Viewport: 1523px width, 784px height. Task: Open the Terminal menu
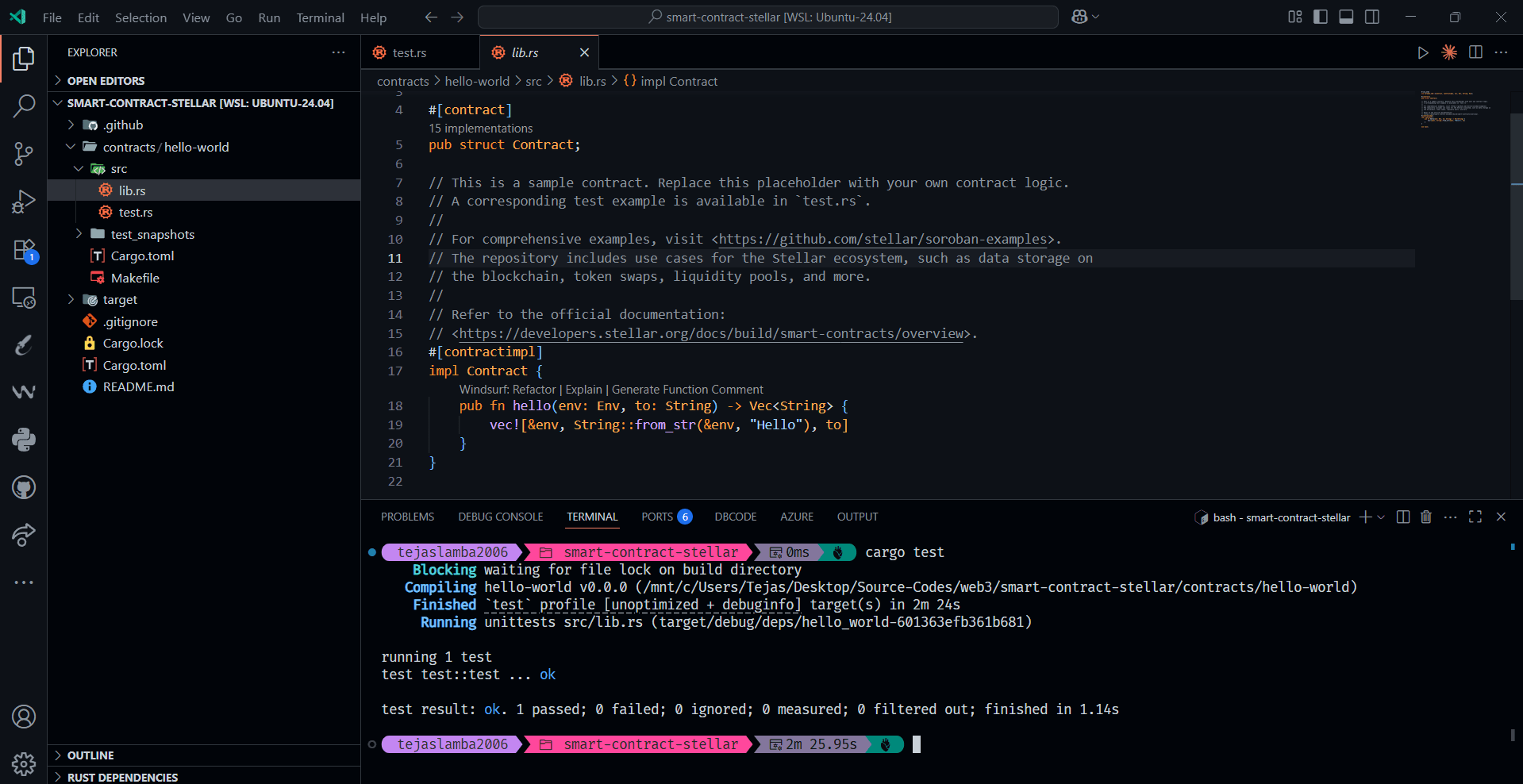click(x=320, y=17)
